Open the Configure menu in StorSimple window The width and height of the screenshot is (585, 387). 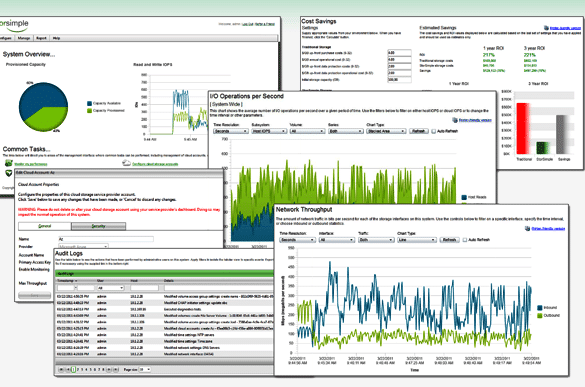[6, 38]
